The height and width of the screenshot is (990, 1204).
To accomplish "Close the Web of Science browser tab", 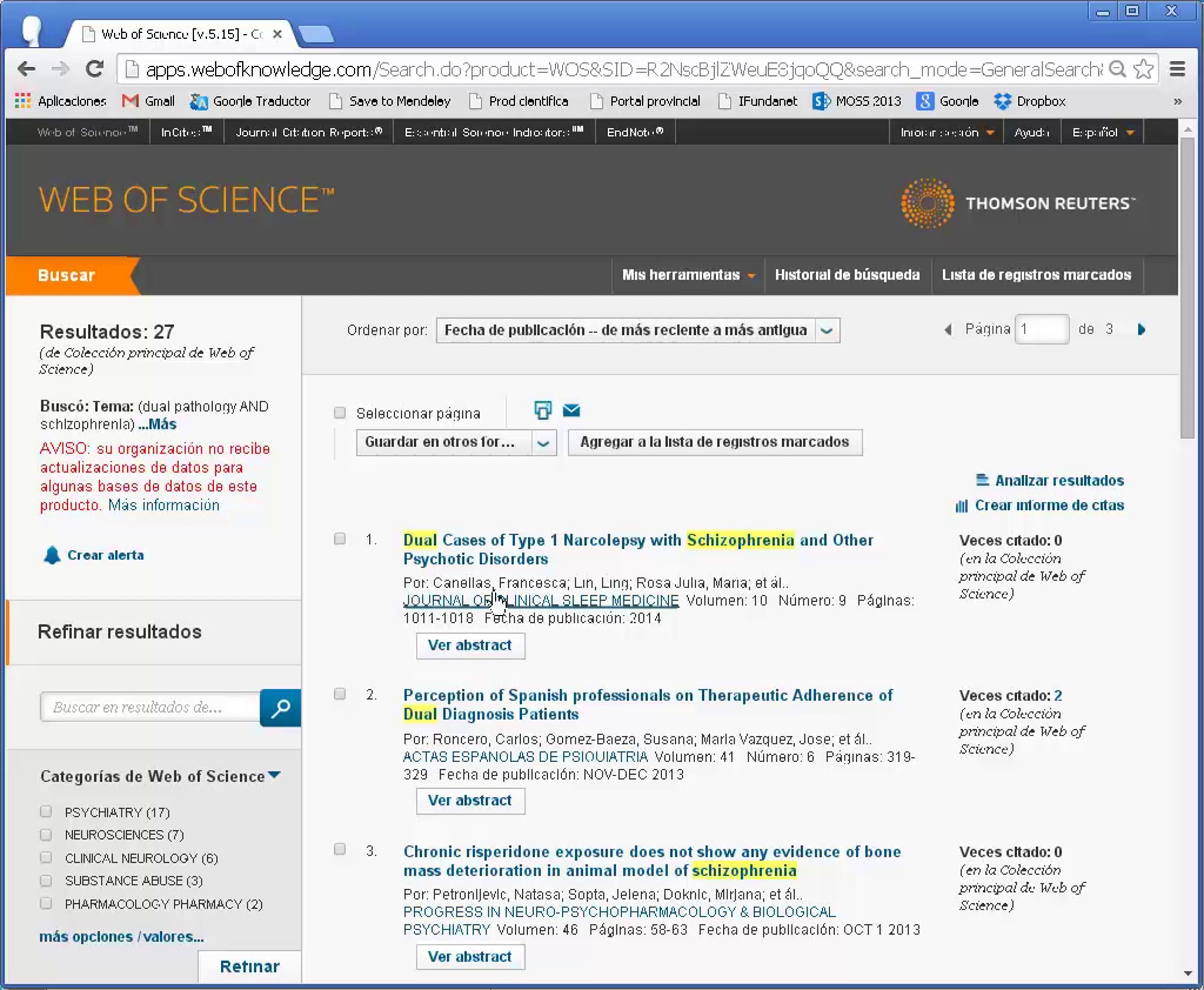I will click(277, 34).
